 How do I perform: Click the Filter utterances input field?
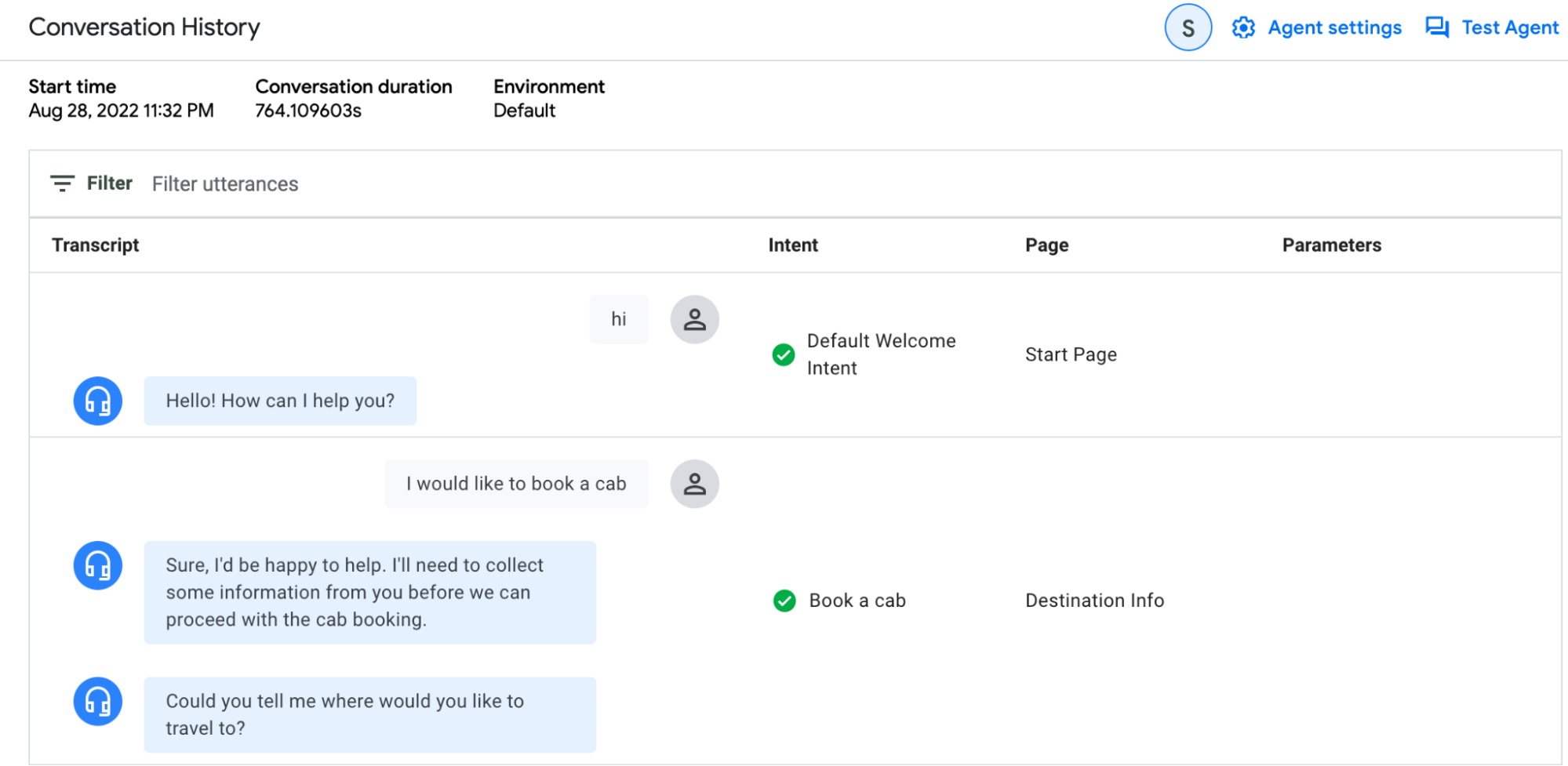[x=224, y=183]
